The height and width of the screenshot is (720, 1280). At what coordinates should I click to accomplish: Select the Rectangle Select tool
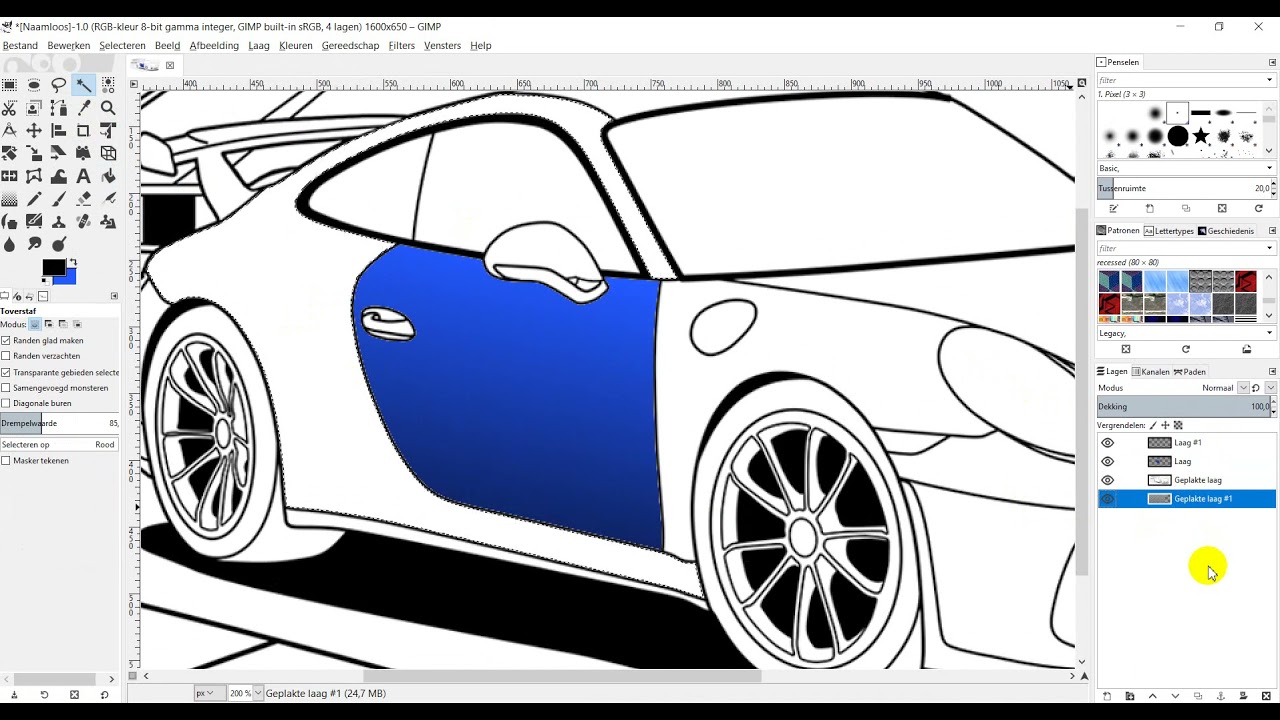pos(9,84)
